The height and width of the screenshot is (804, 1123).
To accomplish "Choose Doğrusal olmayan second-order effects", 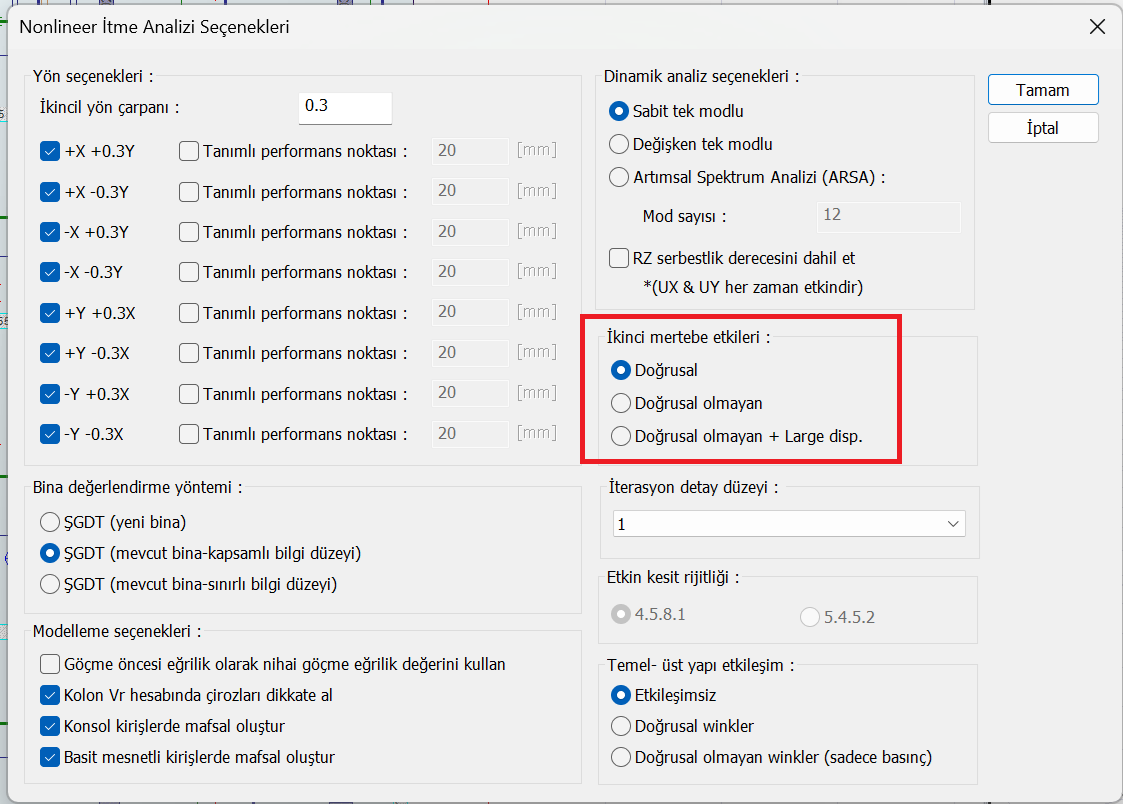I will tap(621, 404).
